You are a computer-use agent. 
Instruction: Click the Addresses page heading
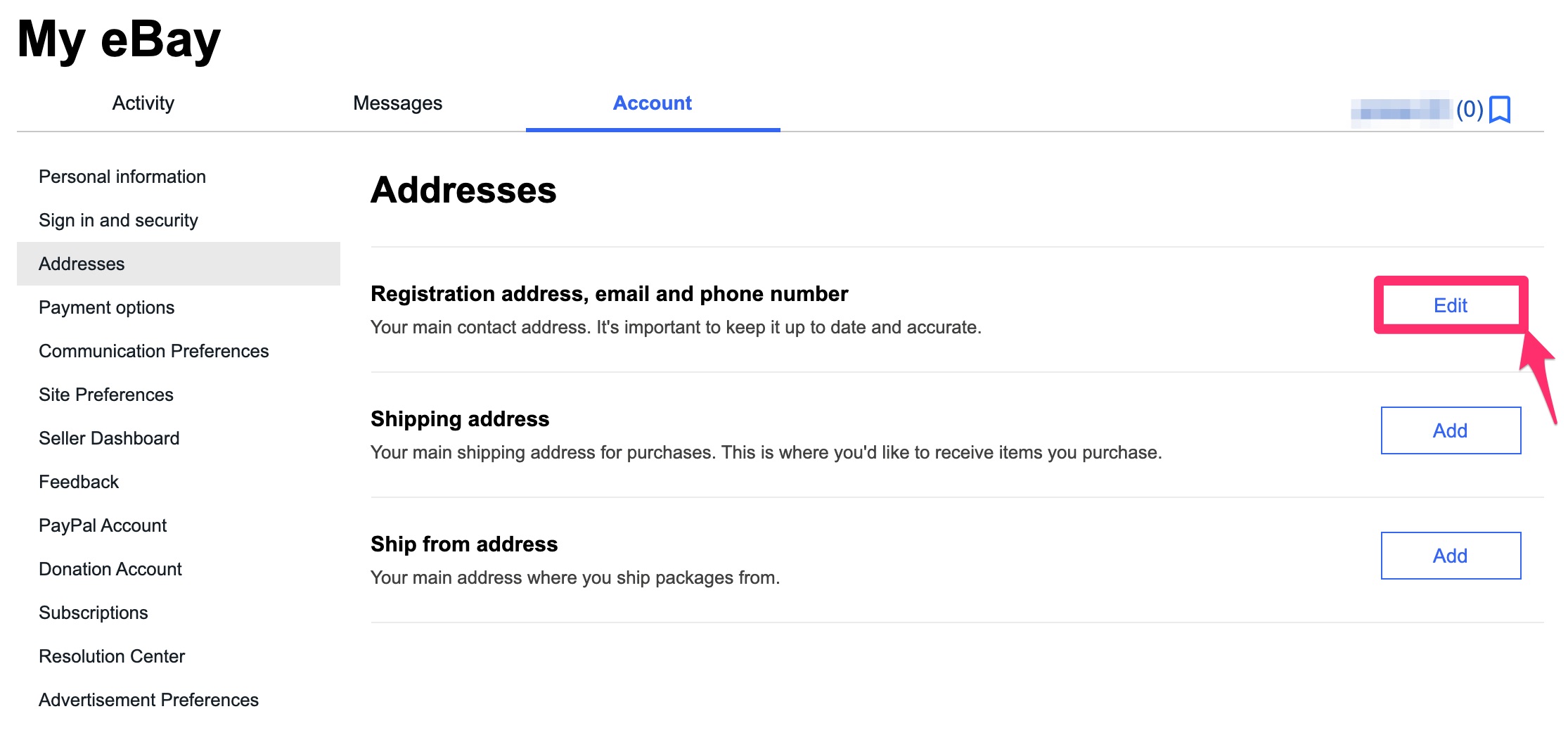point(463,190)
